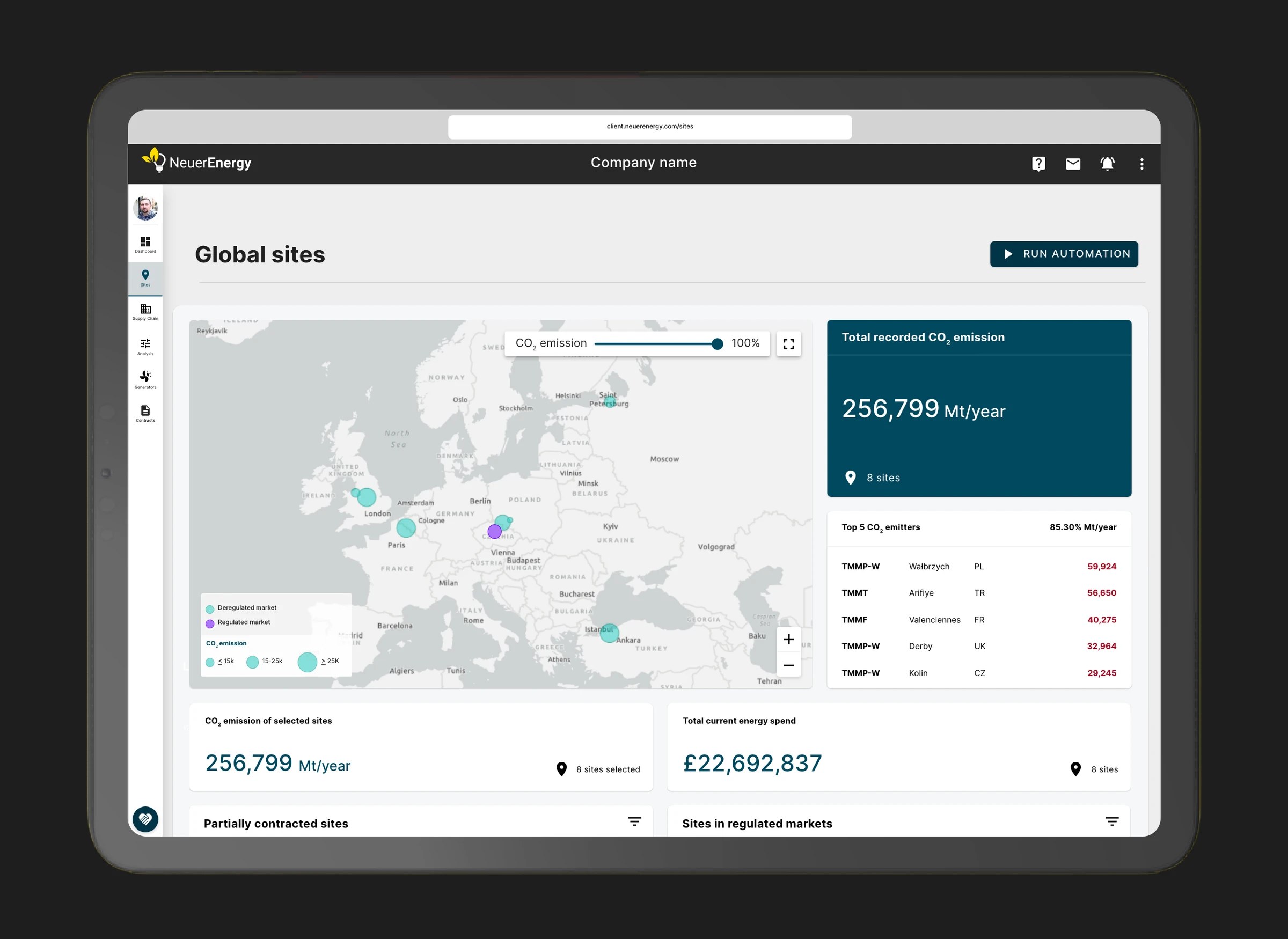Click the NeuerEnergy logo
This screenshot has width=1288, height=939.
point(196,162)
